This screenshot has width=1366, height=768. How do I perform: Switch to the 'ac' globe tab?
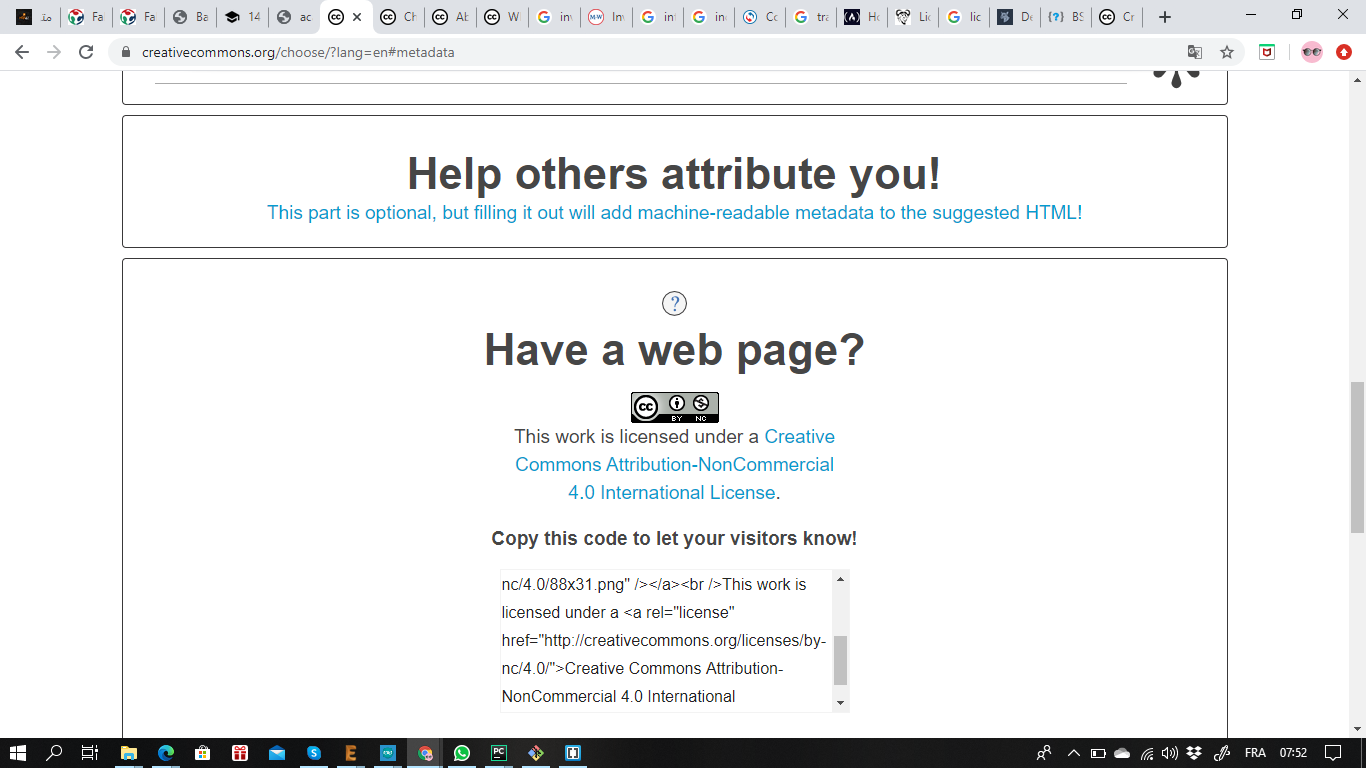pos(294,17)
